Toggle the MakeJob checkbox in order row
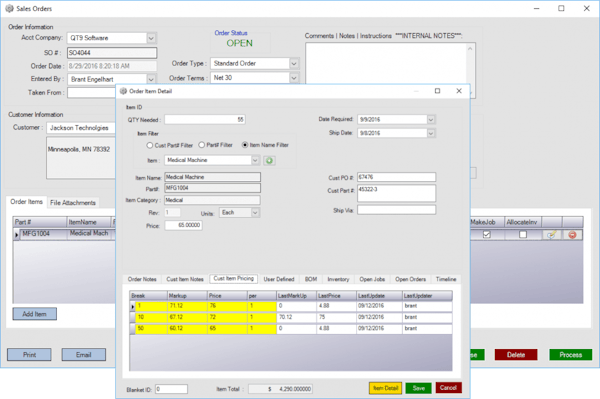 (487, 235)
